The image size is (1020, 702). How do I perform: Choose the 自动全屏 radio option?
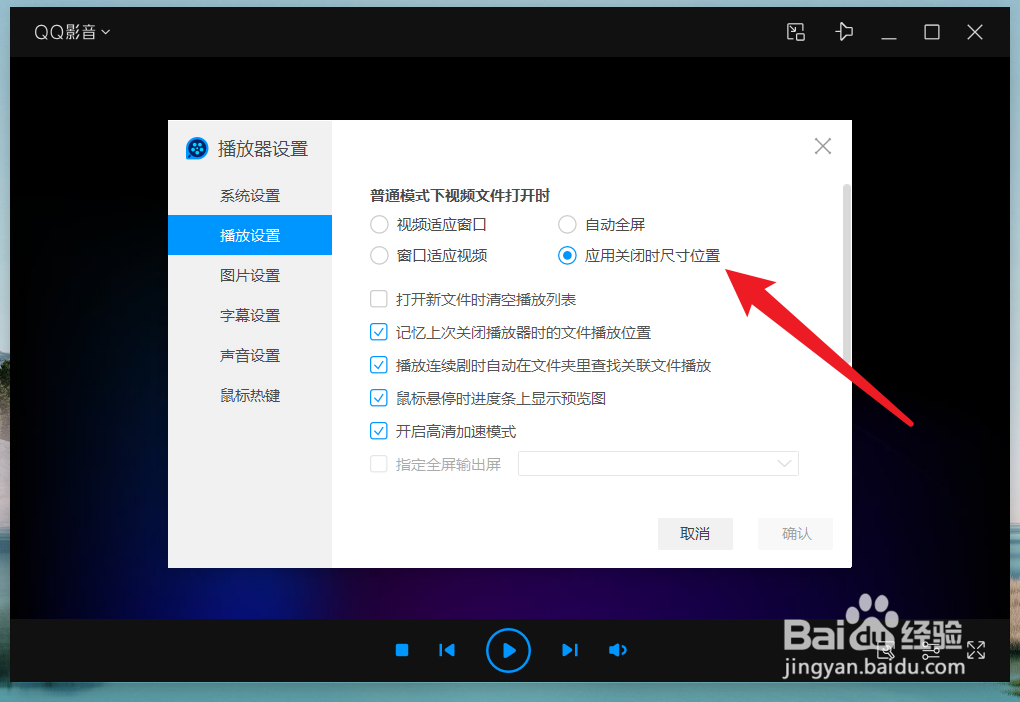point(567,224)
